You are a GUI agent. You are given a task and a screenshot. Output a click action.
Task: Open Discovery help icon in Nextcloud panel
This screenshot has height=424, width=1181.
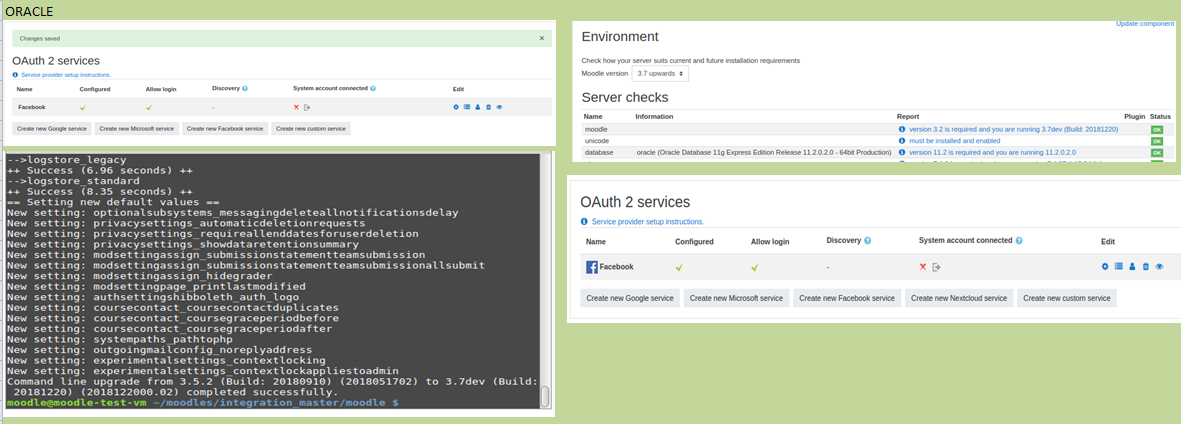868,241
